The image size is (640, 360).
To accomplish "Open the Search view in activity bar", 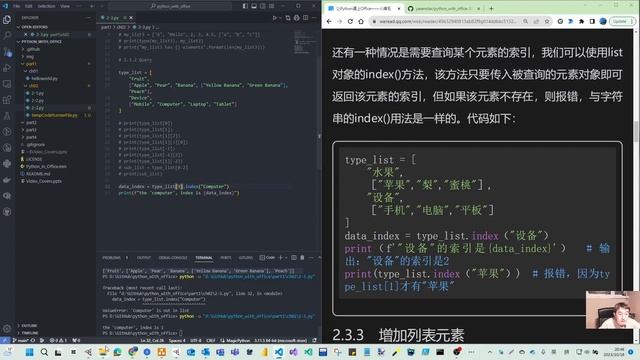I will [x=7, y=36].
